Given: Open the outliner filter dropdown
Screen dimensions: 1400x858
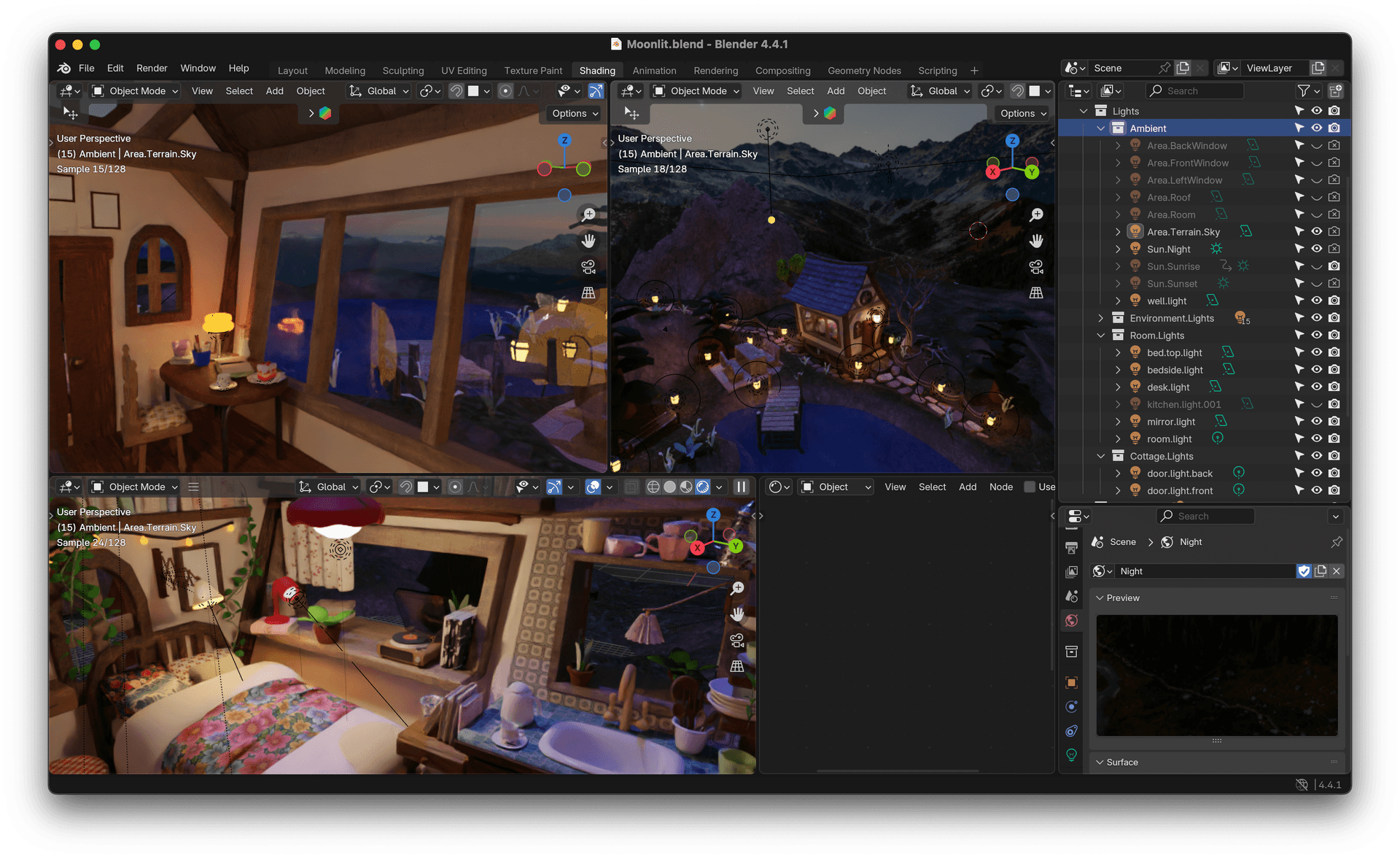Looking at the screenshot, I should tap(1309, 91).
